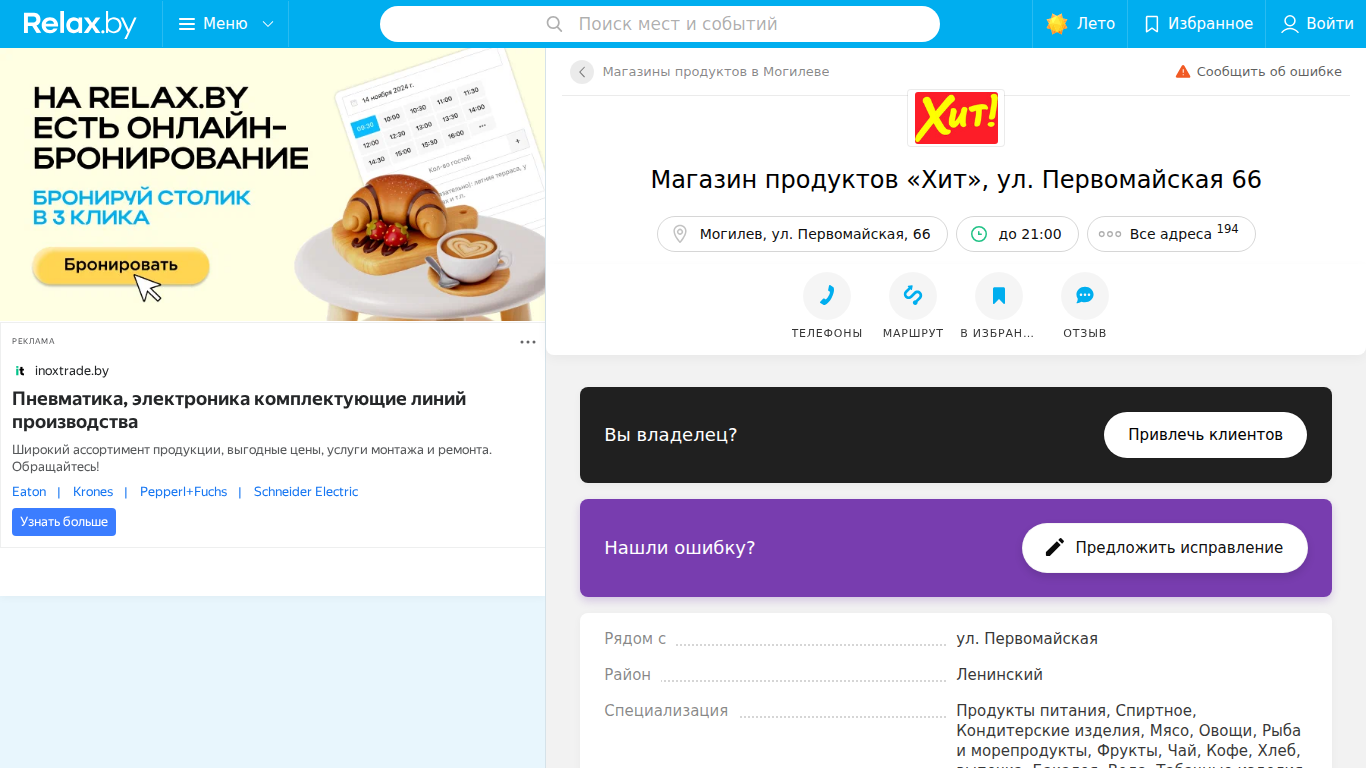Open the address Могилев, ул. Первомайская, 66

coord(803,234)
